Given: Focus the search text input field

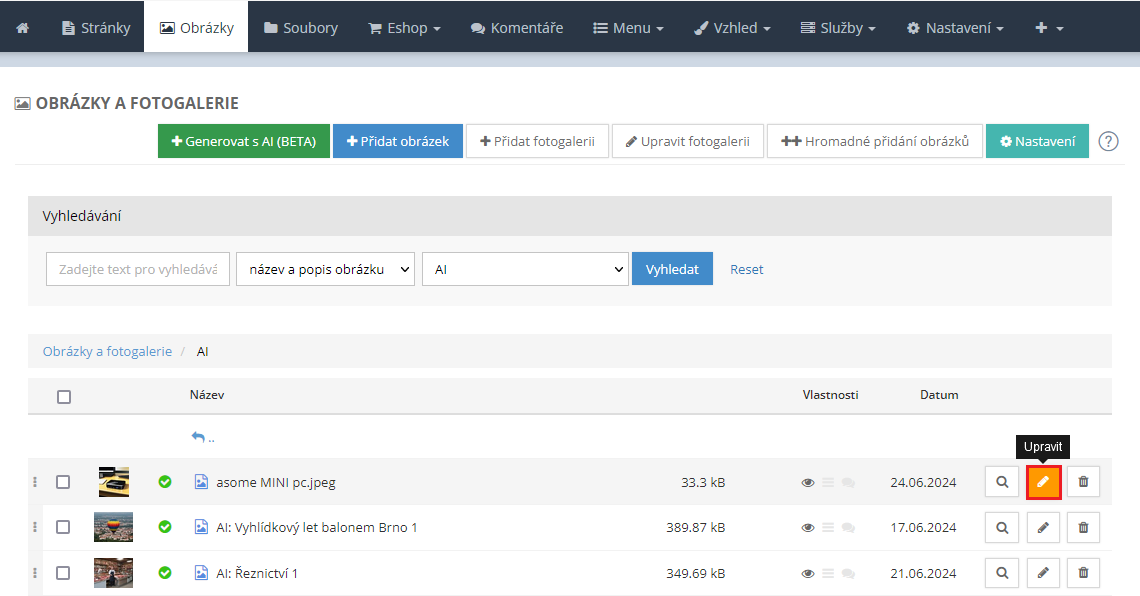Looking at the screenshot, I should pos(138,269).
